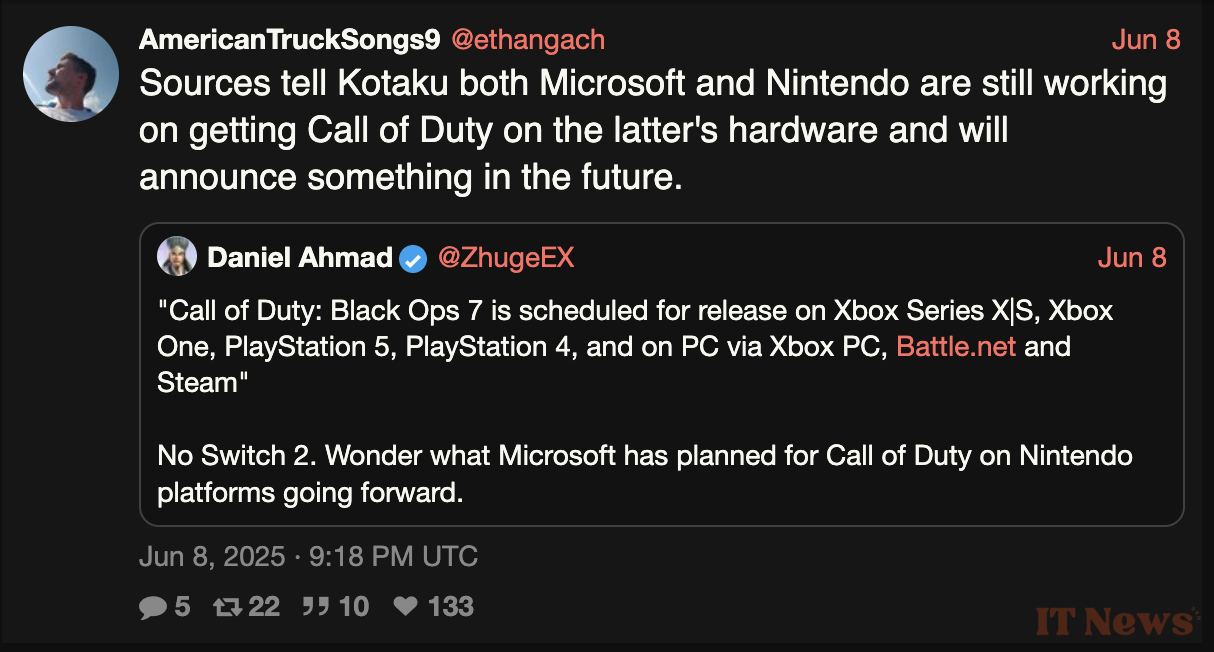
Task: Click the heart like icon
Action: tap(405, 607)
